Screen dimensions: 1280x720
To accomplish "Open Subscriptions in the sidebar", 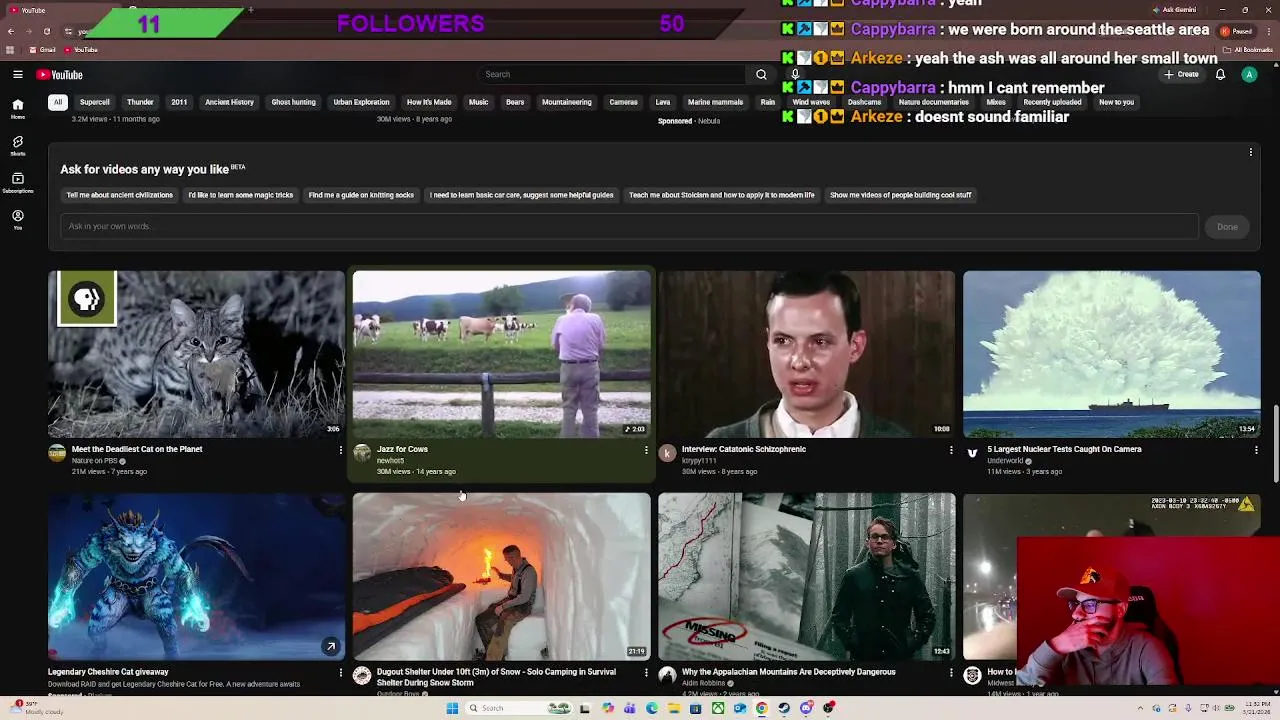I will [x=18, y=183].
